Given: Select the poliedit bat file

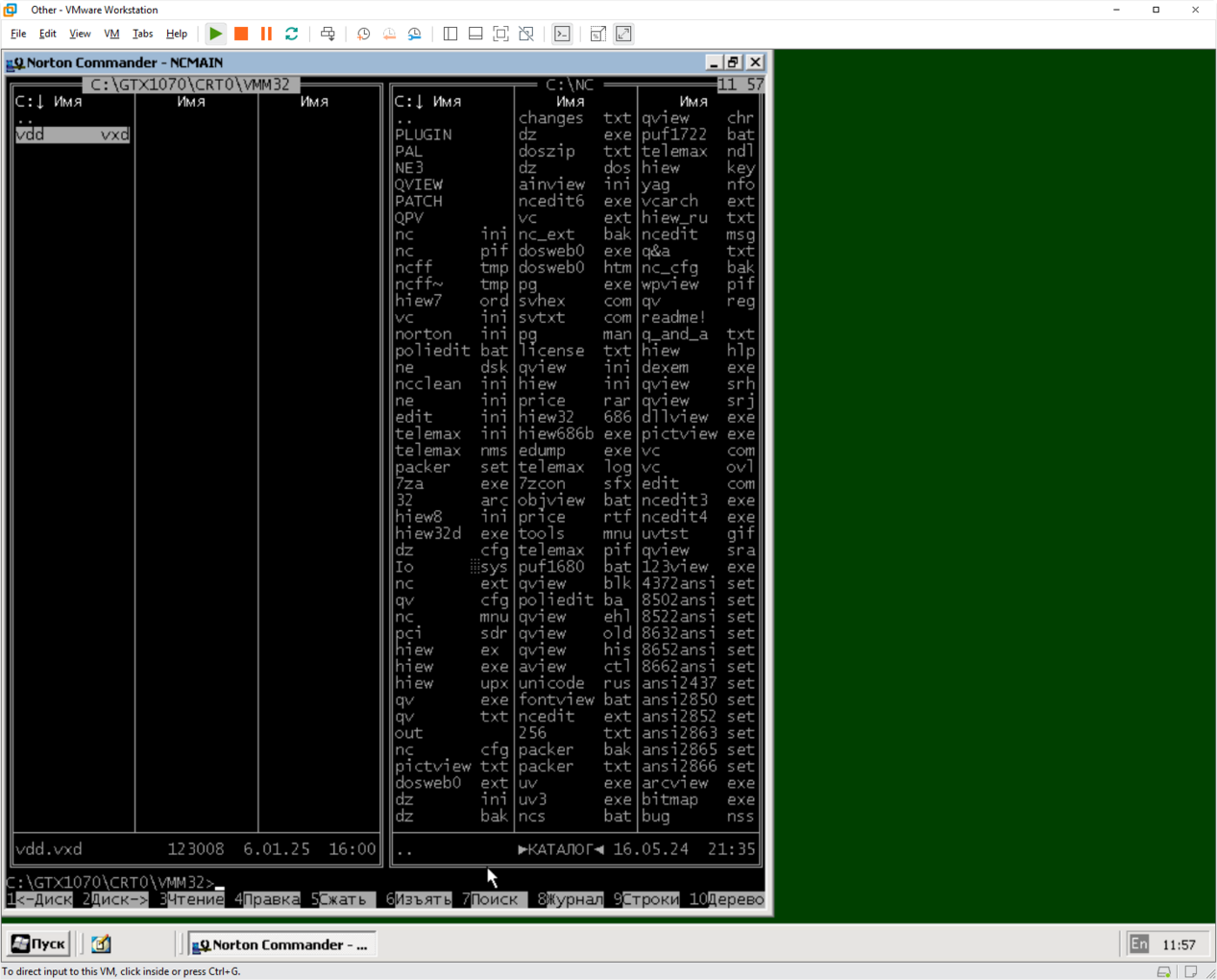Looking at the screenshot, I should click(x=452, y=351).
